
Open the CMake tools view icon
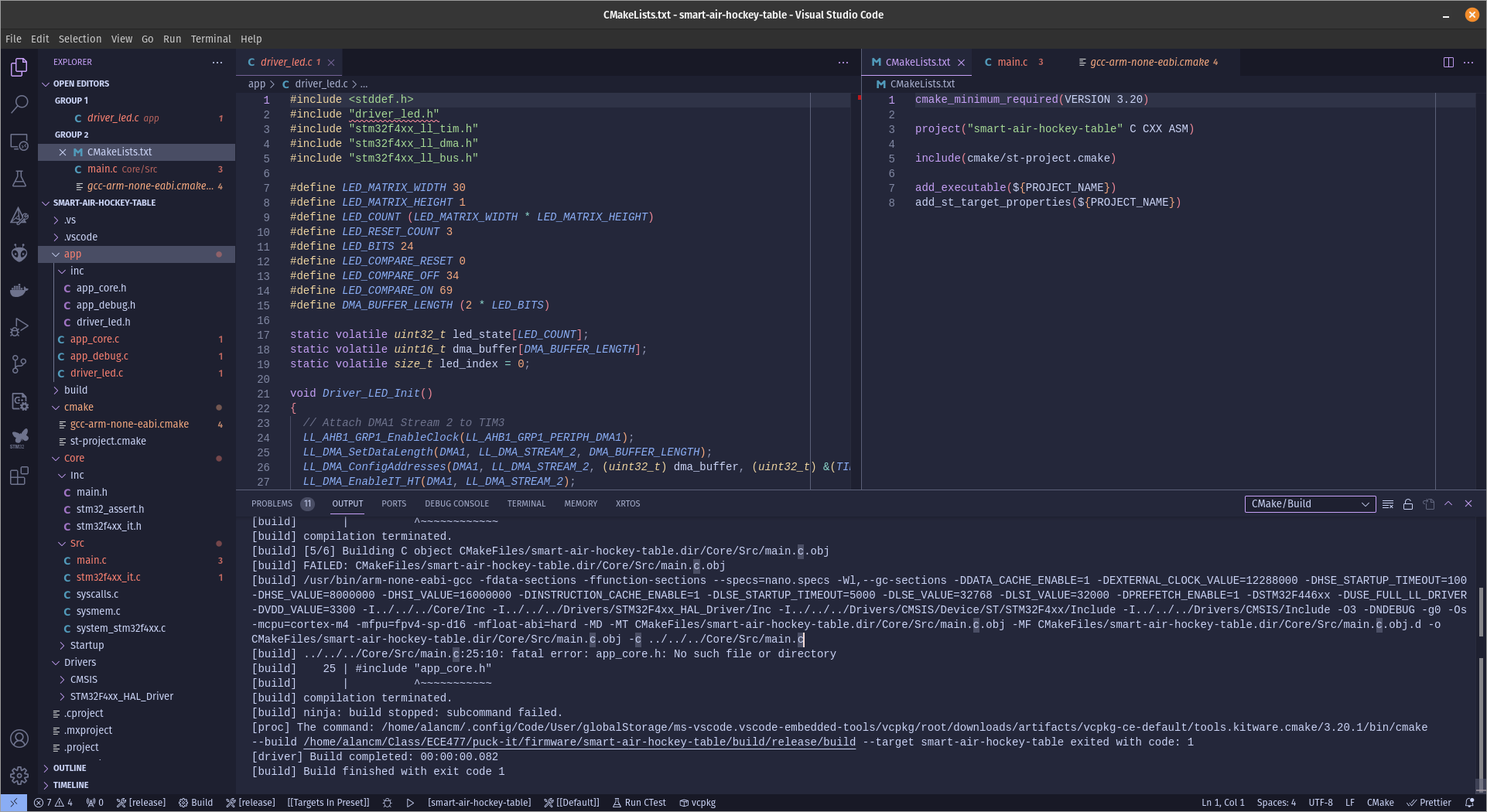point(19,216)
